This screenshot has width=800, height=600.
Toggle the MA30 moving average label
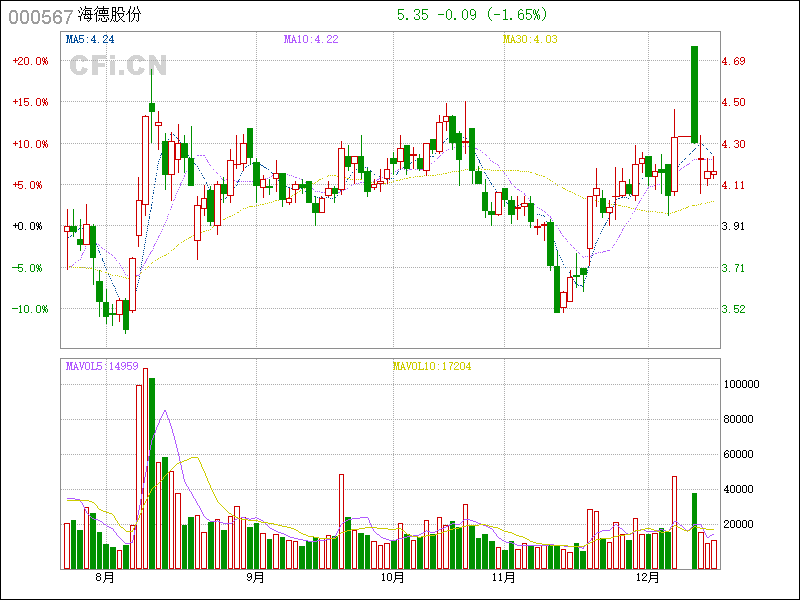point(529,40)
